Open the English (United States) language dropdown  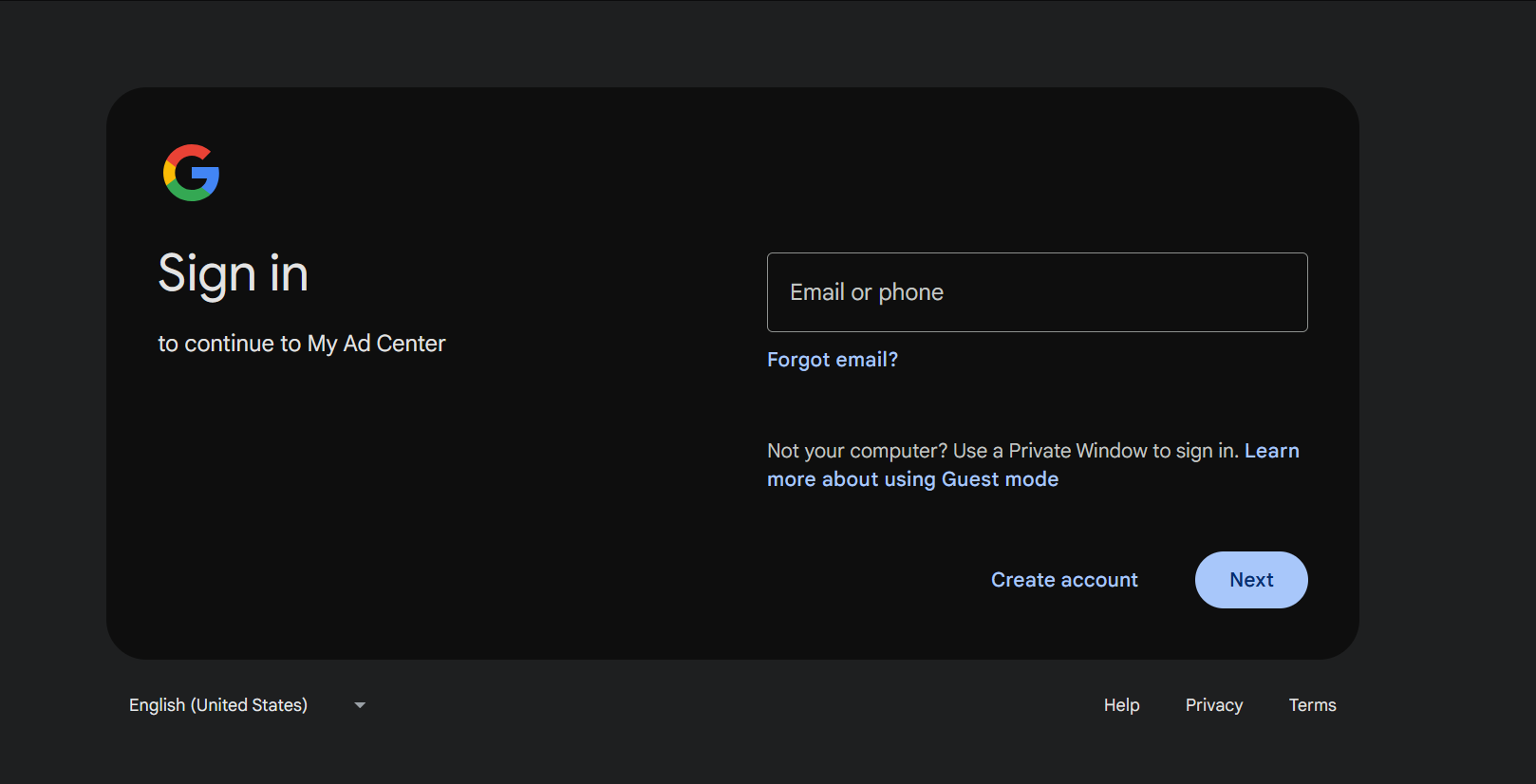tap(247, 705)
